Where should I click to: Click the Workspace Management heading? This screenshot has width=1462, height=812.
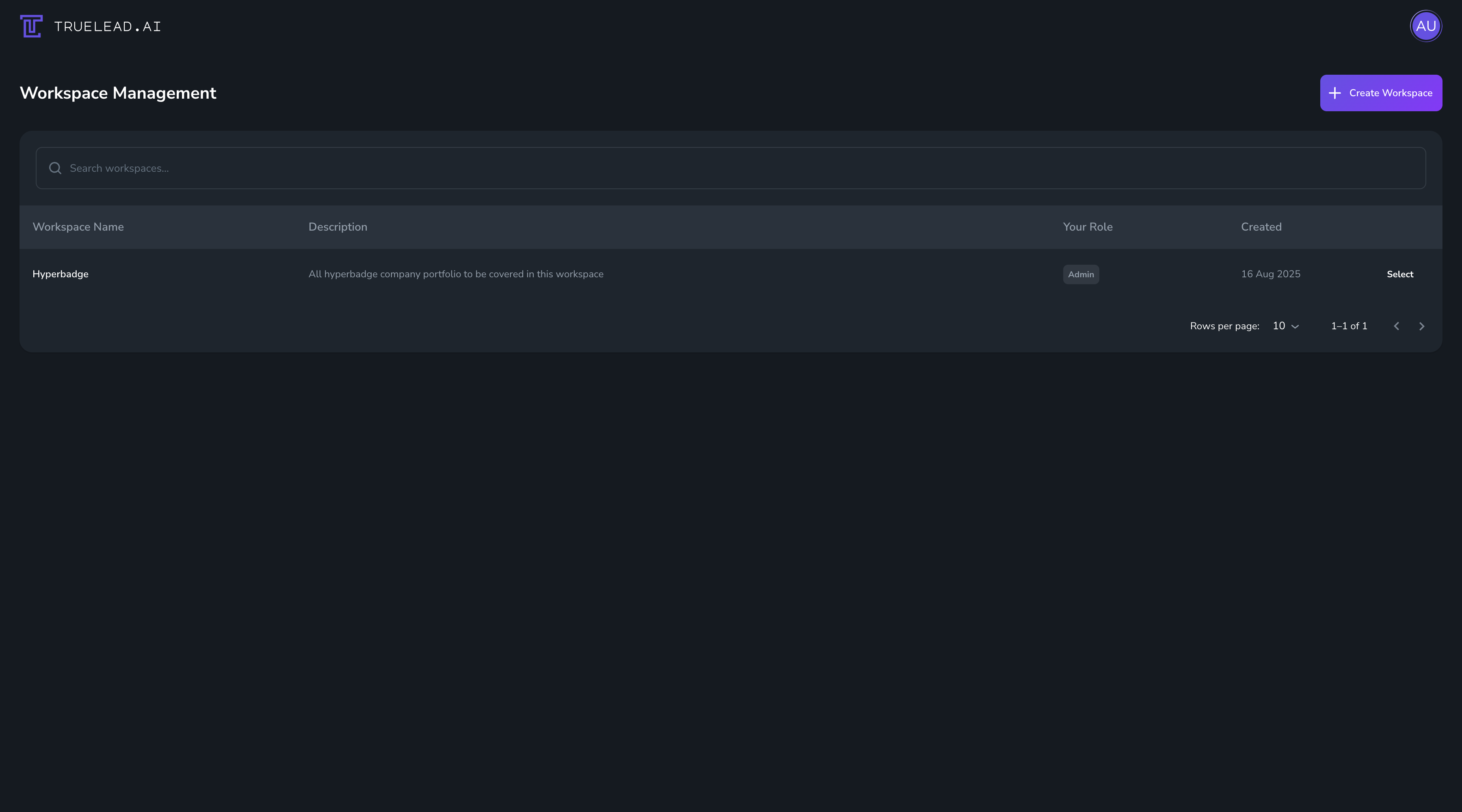pyautogui.click(x=118, y=93)
